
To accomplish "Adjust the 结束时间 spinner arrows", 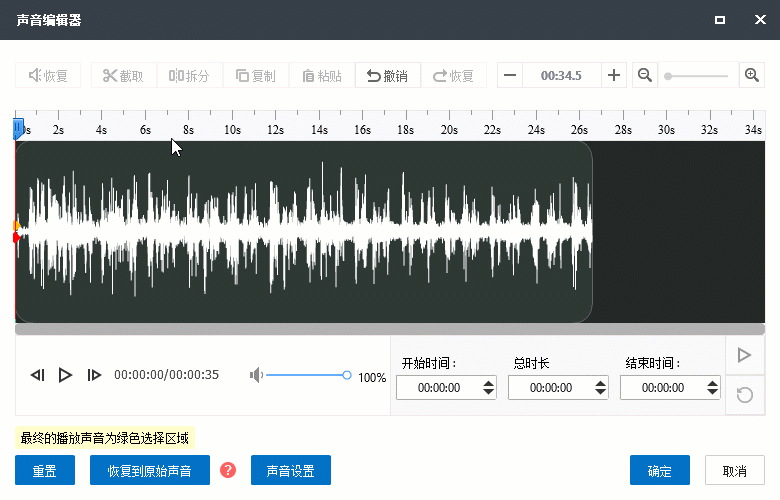I will click(712, 388).
